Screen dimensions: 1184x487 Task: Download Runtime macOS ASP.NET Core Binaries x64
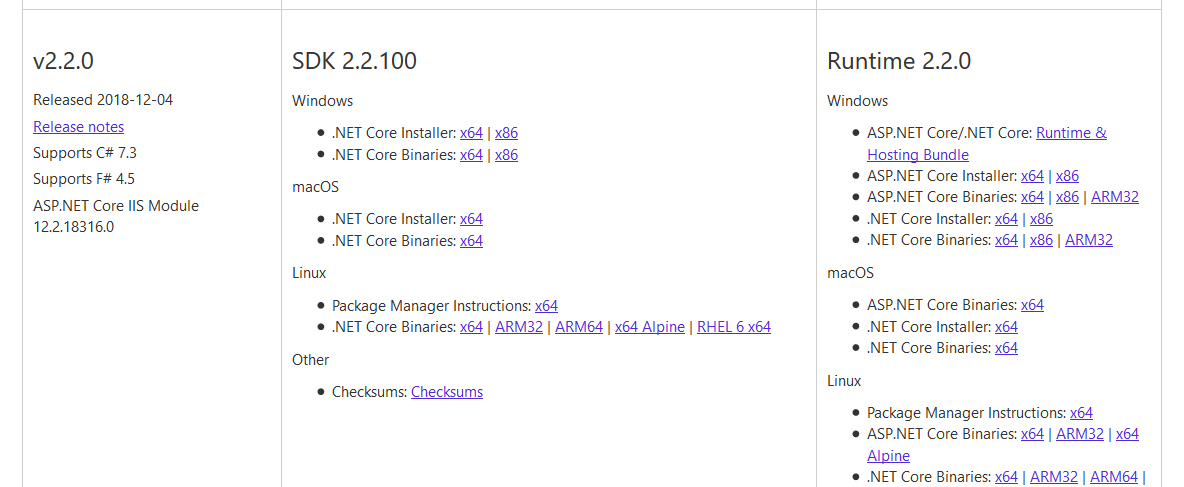click(1032, 305)
